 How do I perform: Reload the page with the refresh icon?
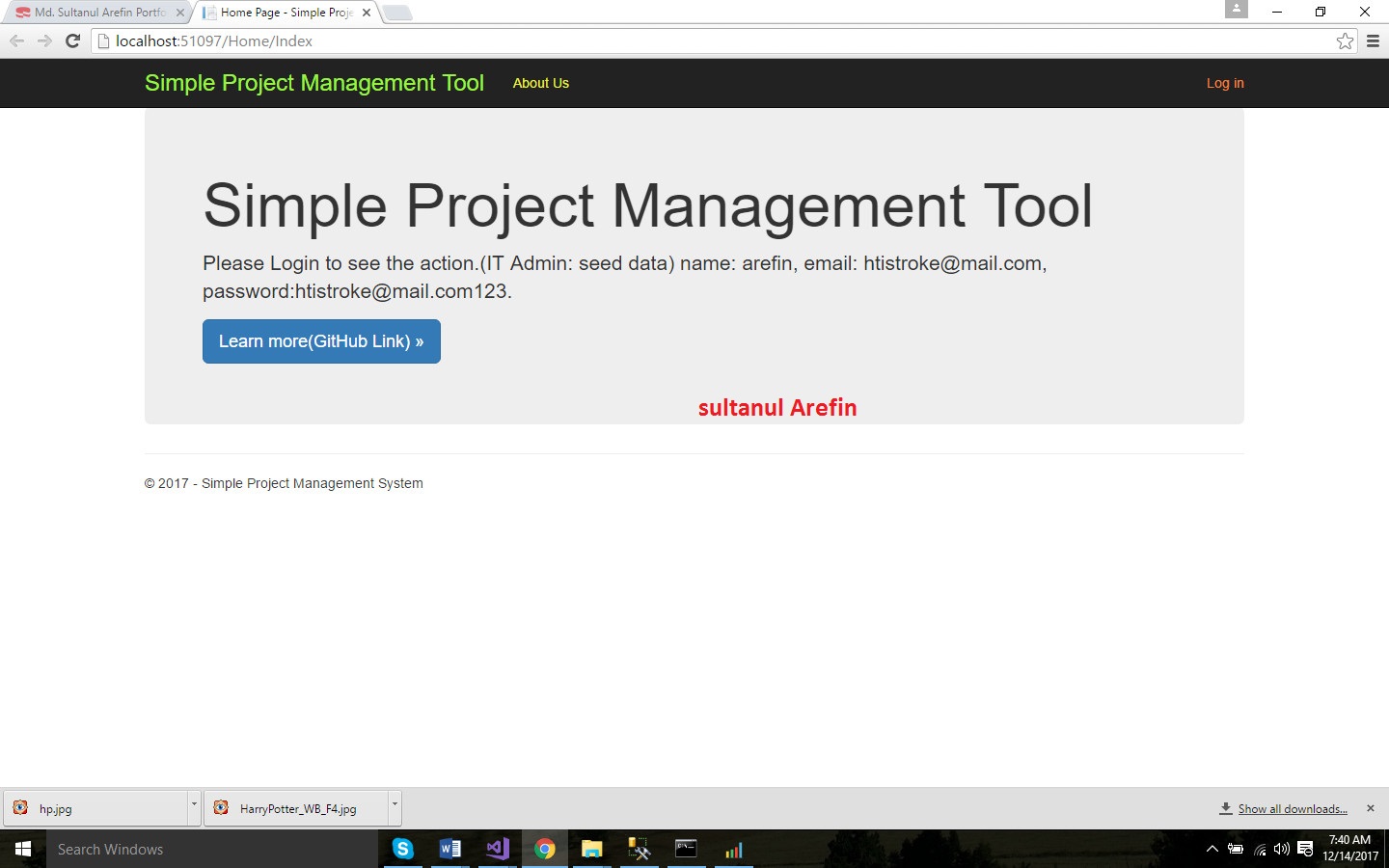tap(72, 41)
